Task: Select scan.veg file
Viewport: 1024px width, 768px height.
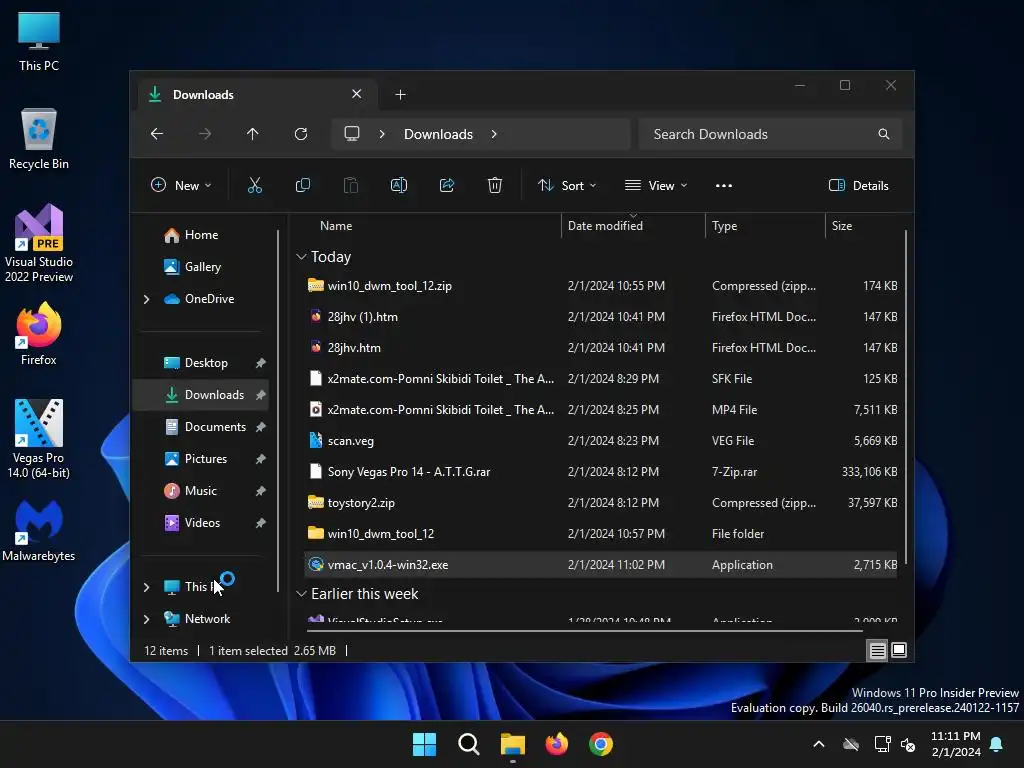Action: pyautogui.click(x=601, y=441)
